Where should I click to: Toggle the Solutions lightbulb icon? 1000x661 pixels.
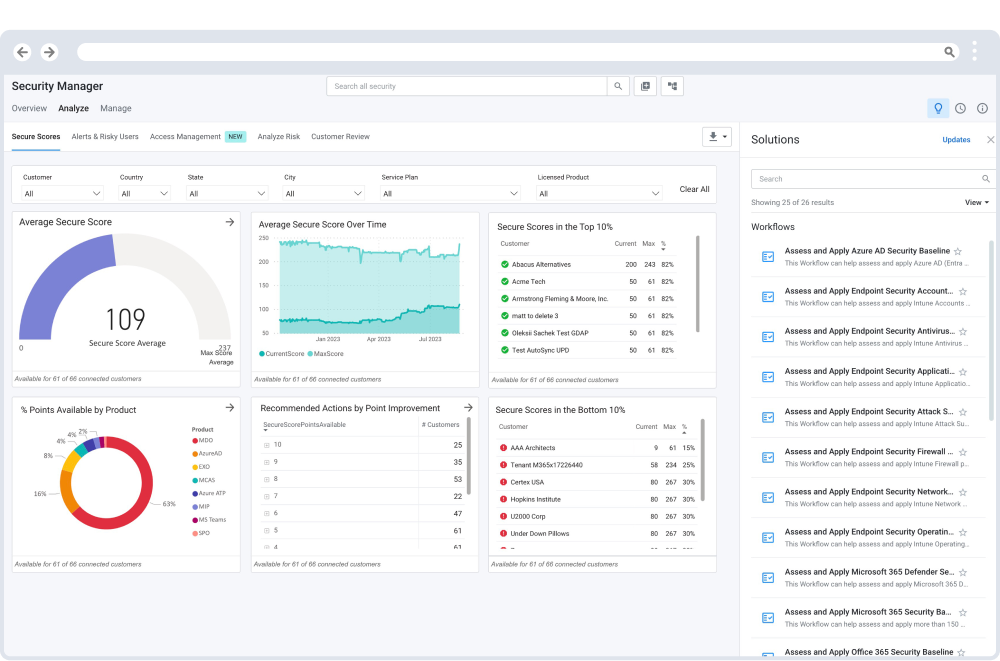[x=938, y=108]
